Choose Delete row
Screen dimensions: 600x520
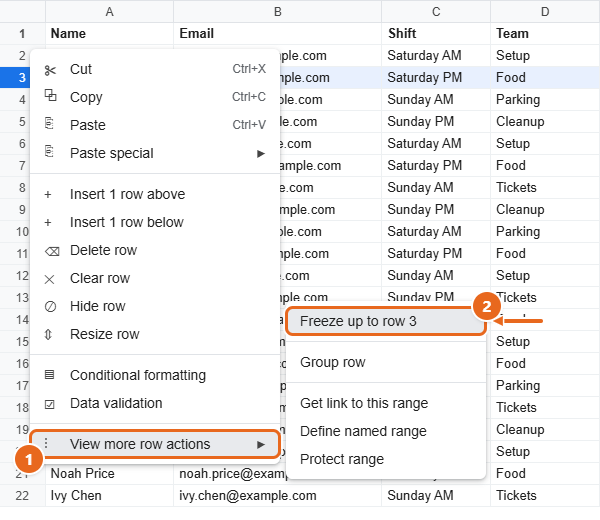click(155, 250)
